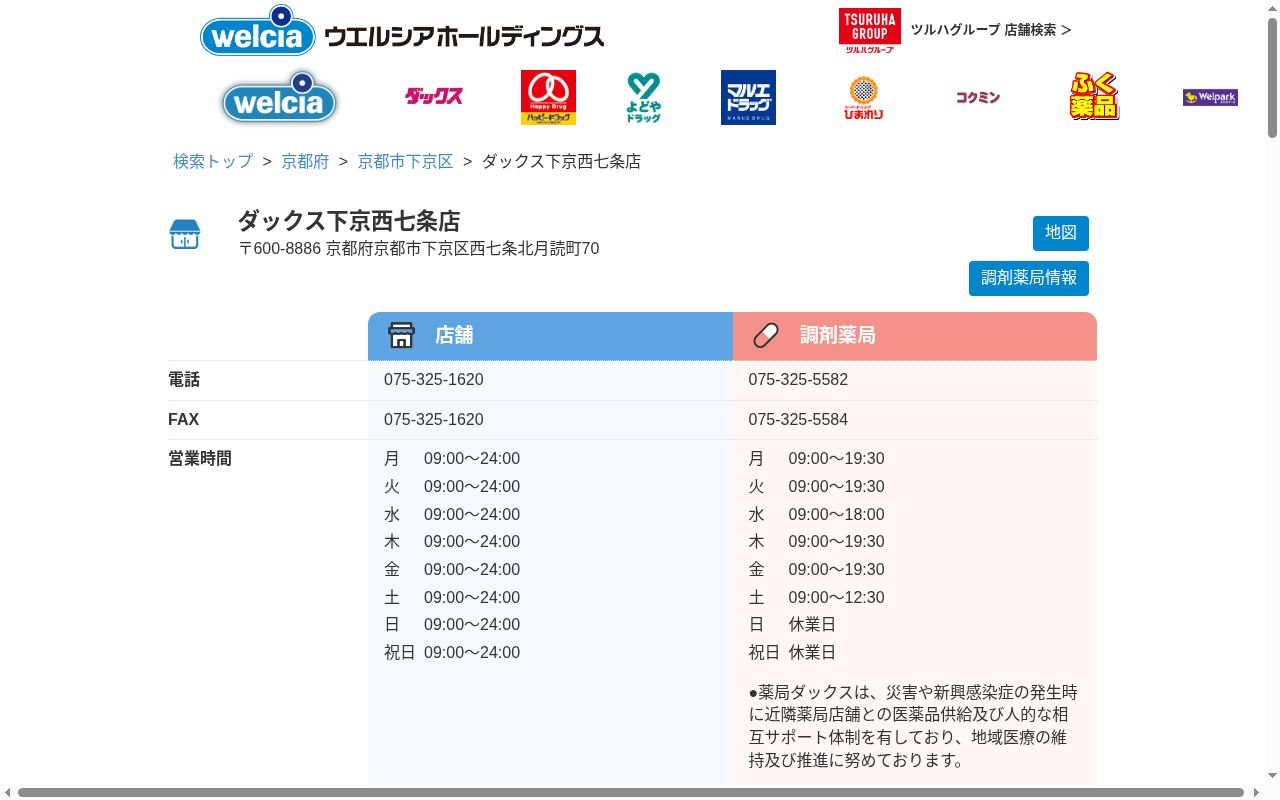Select the ふく薬品 brand logo

(x=1094, y=97)
